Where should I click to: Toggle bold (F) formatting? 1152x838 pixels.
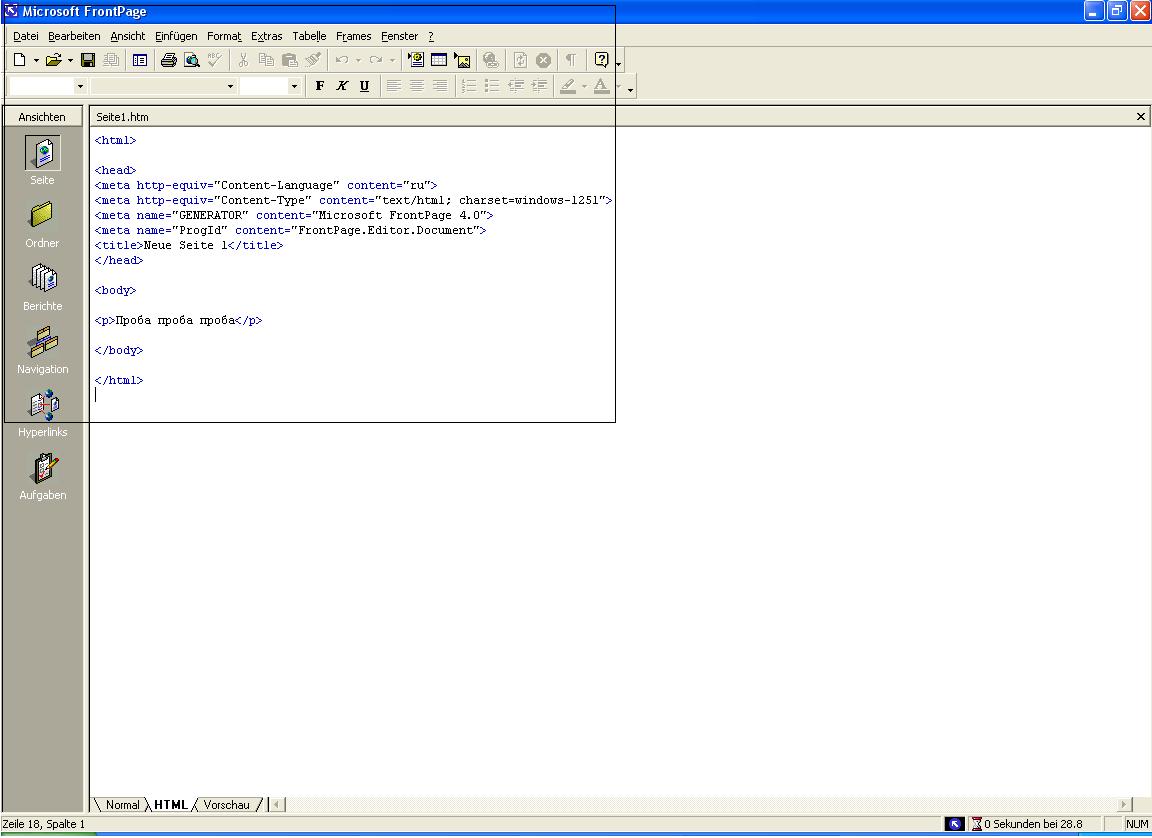320,86
